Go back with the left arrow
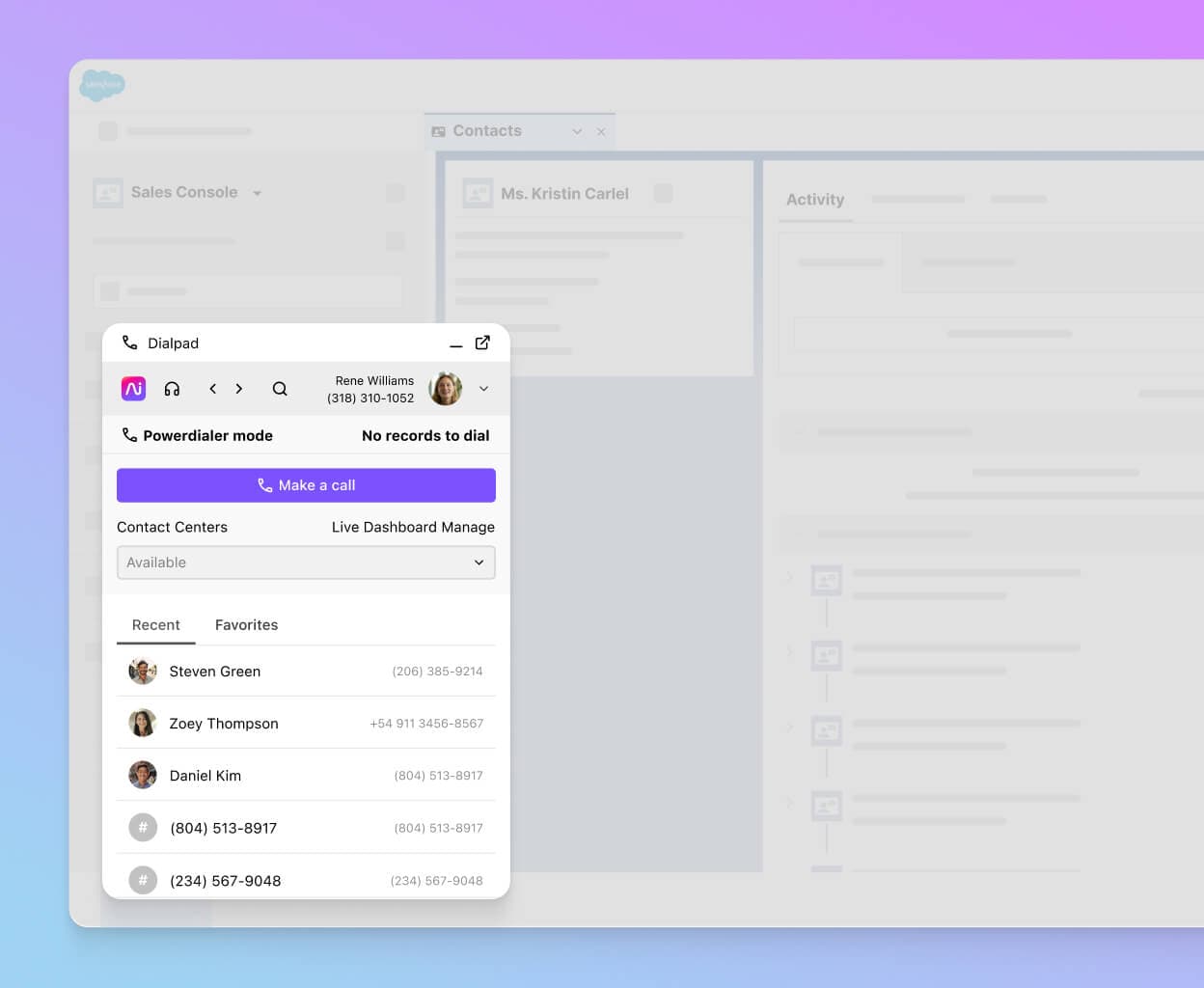The image size is (1204, 988). [212, 389]
